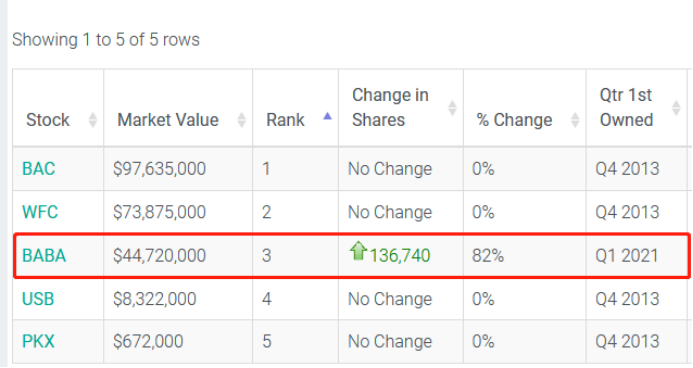Click the Showing 1 to 5 rows text

[106, 40]
